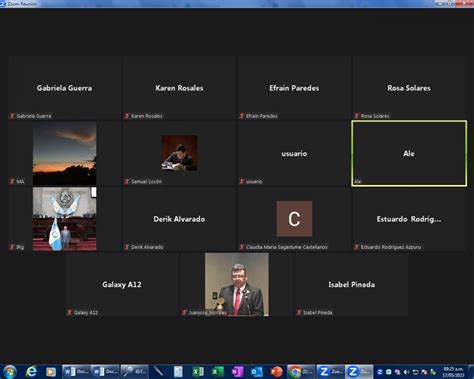
Task: Open the pen tool icon in the taskbar
Action: (158, 372)
